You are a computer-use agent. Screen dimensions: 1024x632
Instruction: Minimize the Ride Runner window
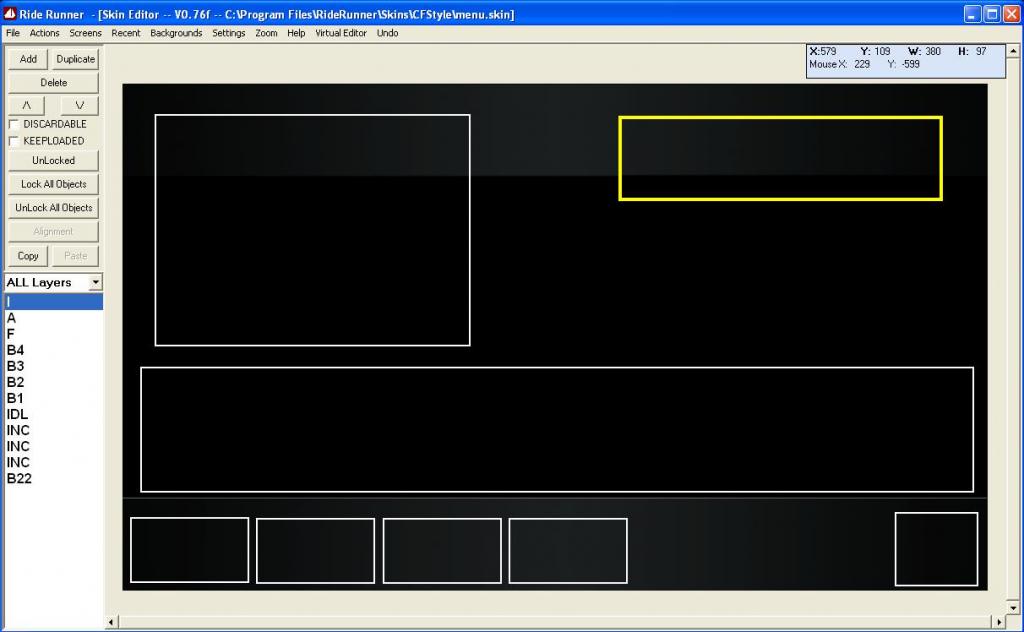(972, 14)
